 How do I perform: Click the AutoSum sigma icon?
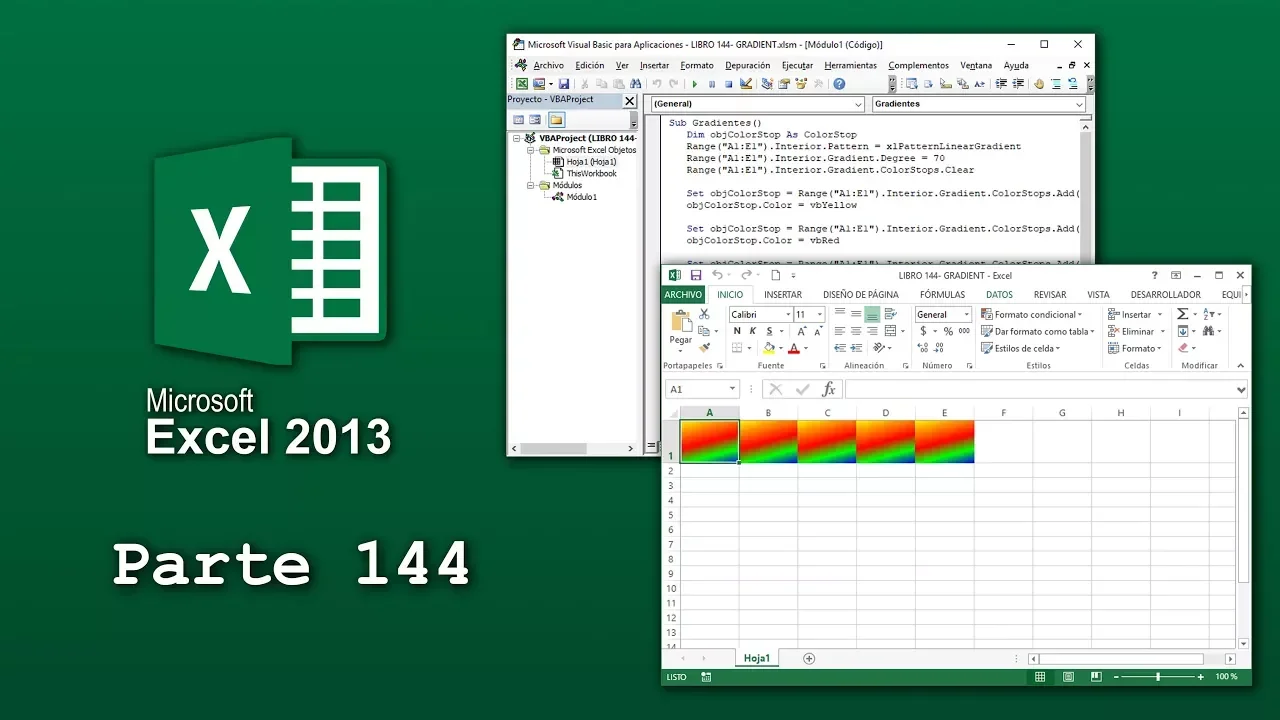(1183, 314)
